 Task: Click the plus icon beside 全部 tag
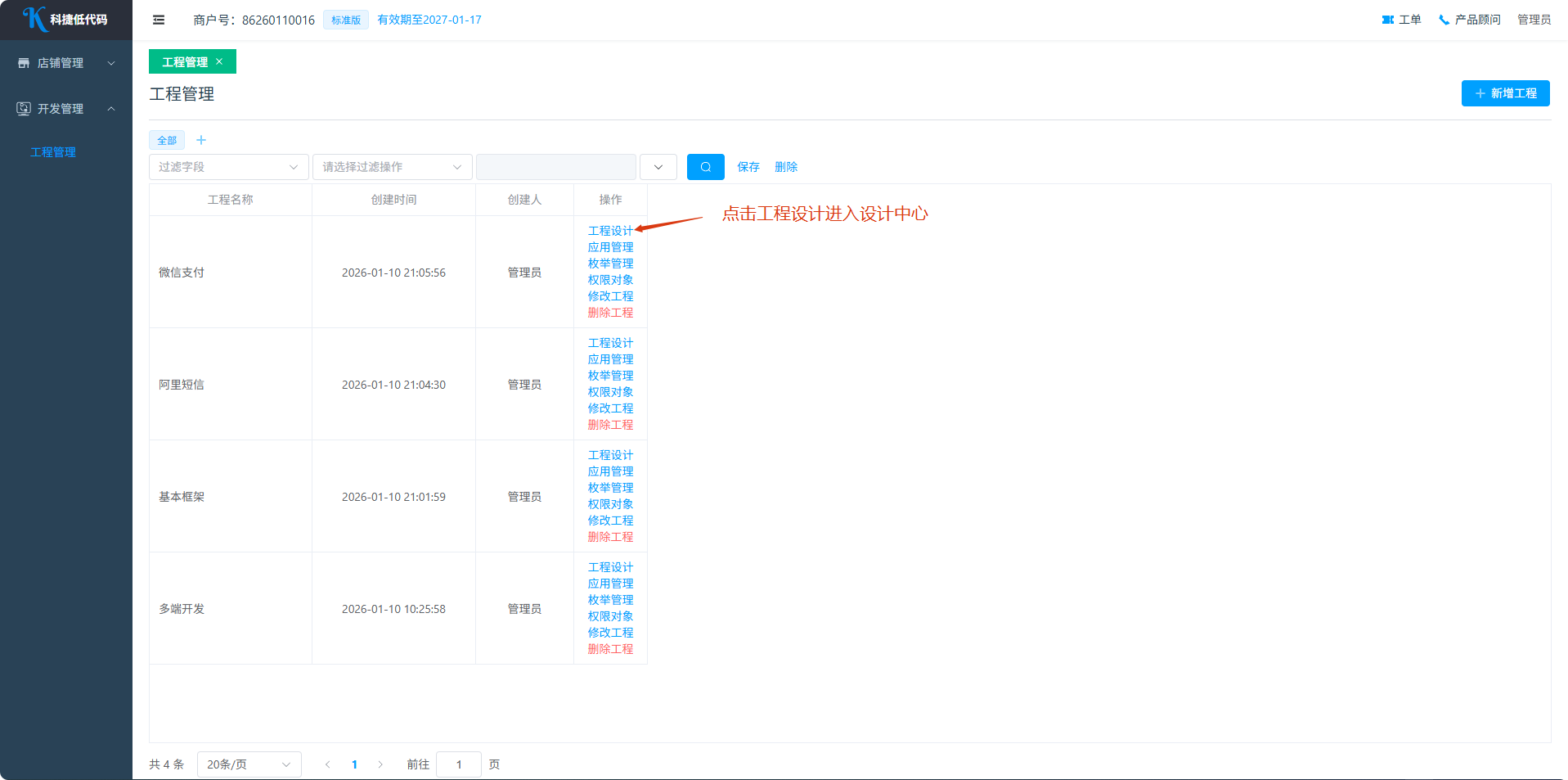tap(201, 140)
